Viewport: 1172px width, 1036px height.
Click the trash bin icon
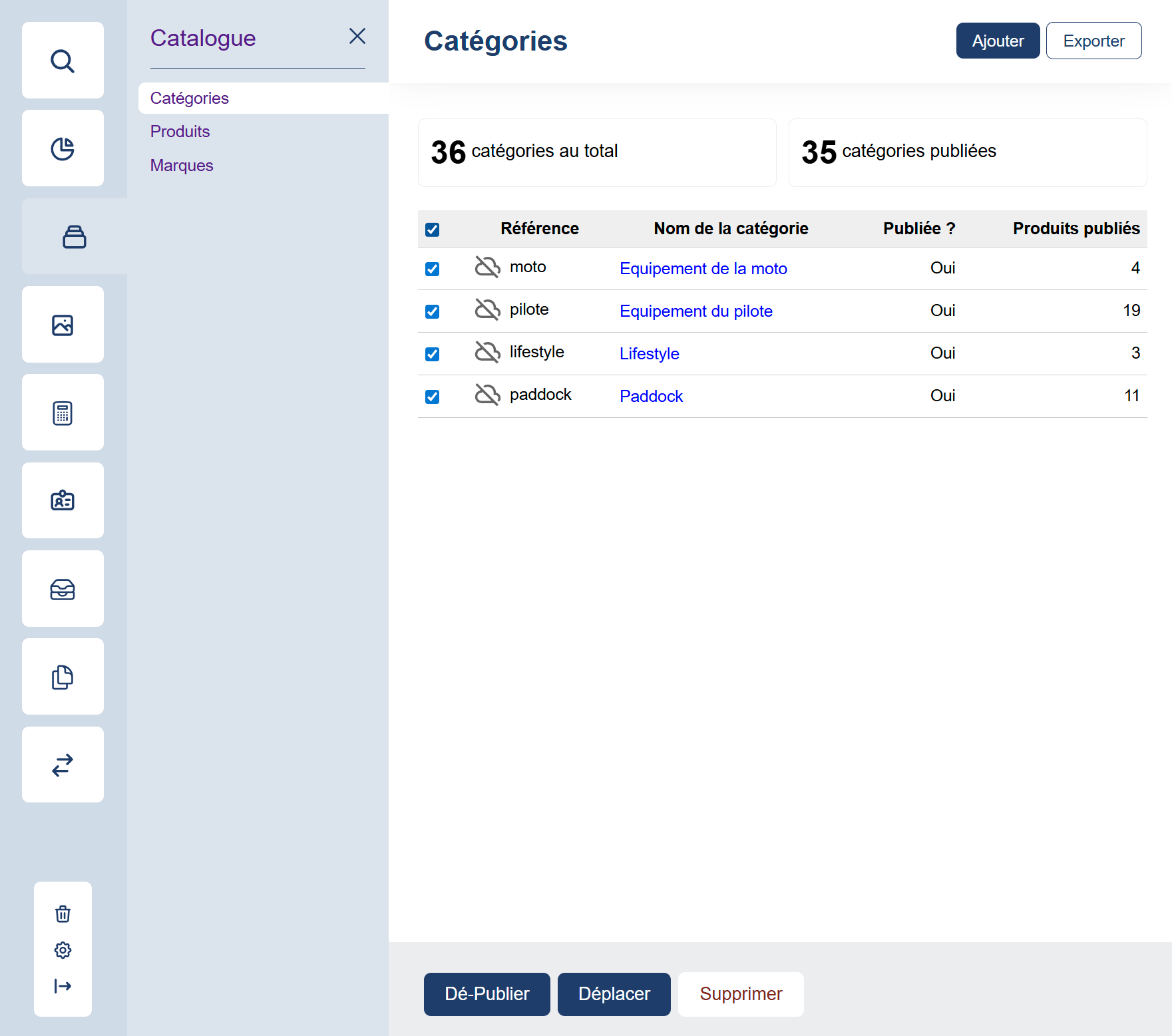tap(63, 914)
